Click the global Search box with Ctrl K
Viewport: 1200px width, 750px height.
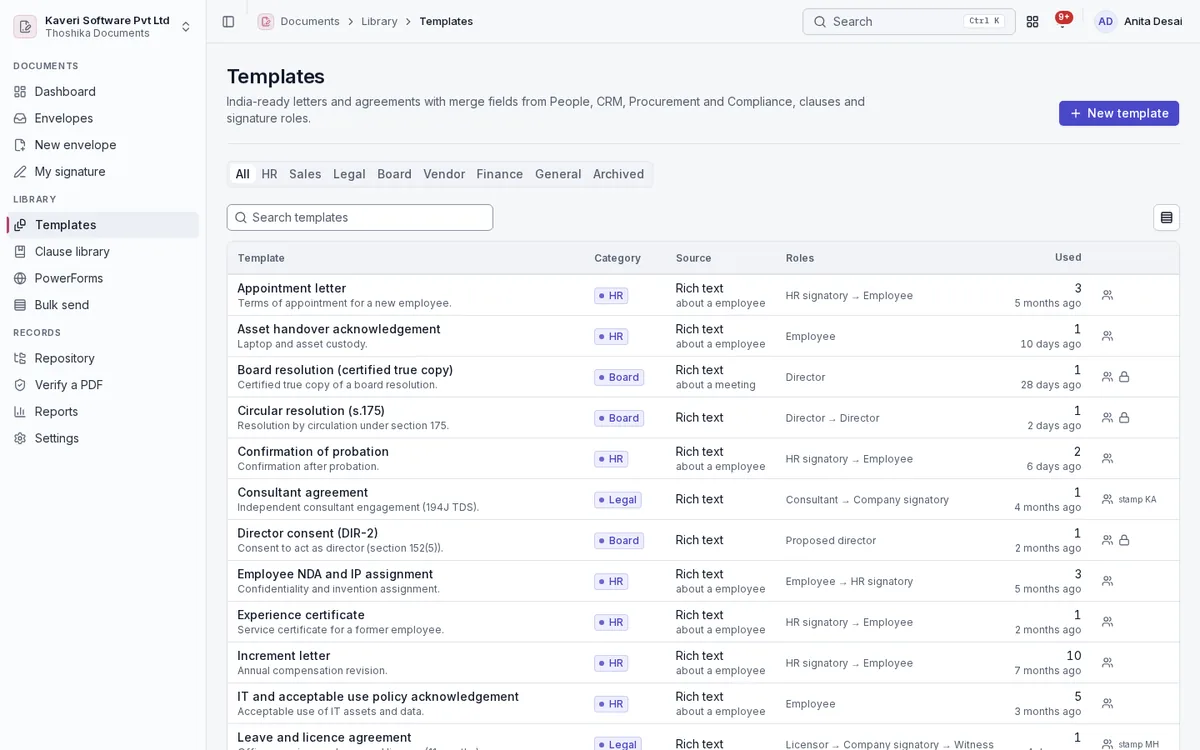click(x=909, y=21)
